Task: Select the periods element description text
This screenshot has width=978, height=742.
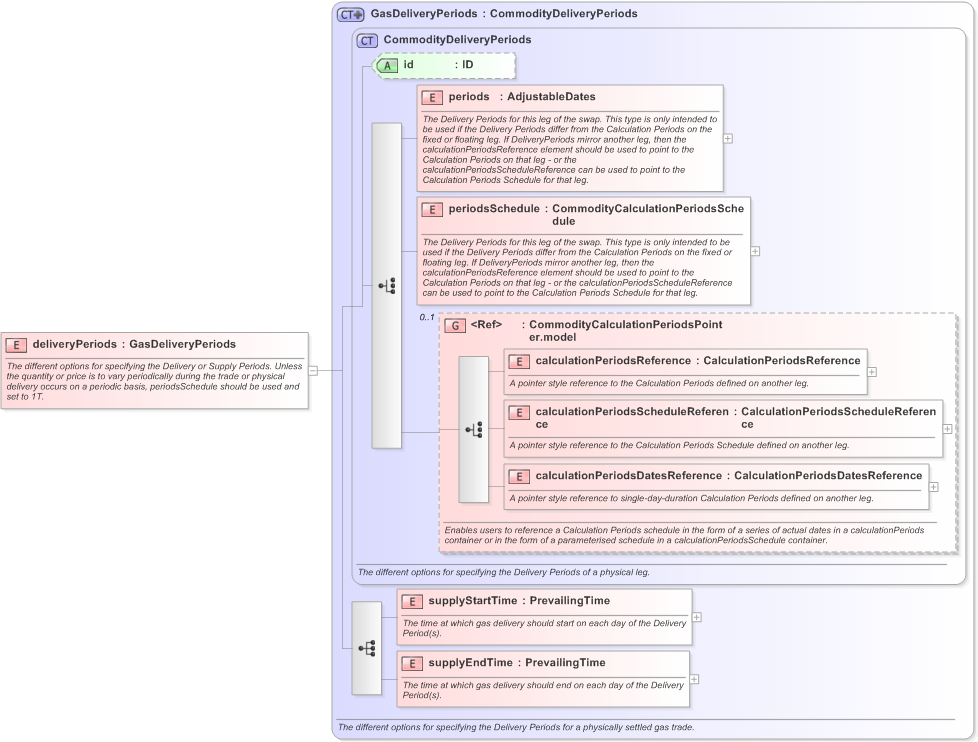Action: pos(569,150)
